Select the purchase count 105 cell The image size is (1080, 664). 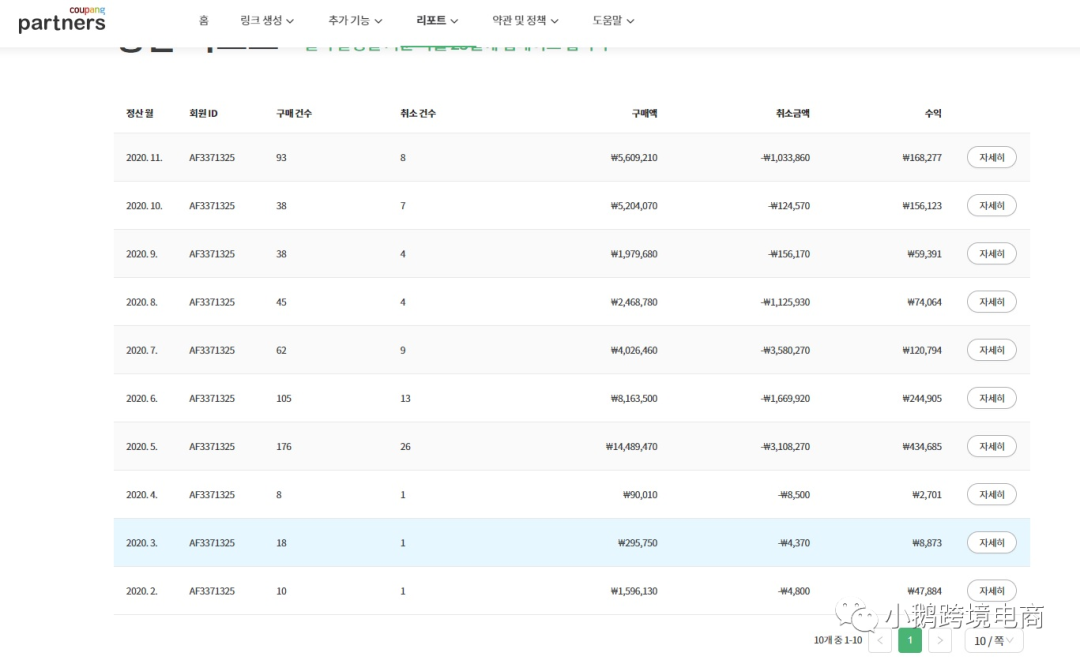(284, 399)
